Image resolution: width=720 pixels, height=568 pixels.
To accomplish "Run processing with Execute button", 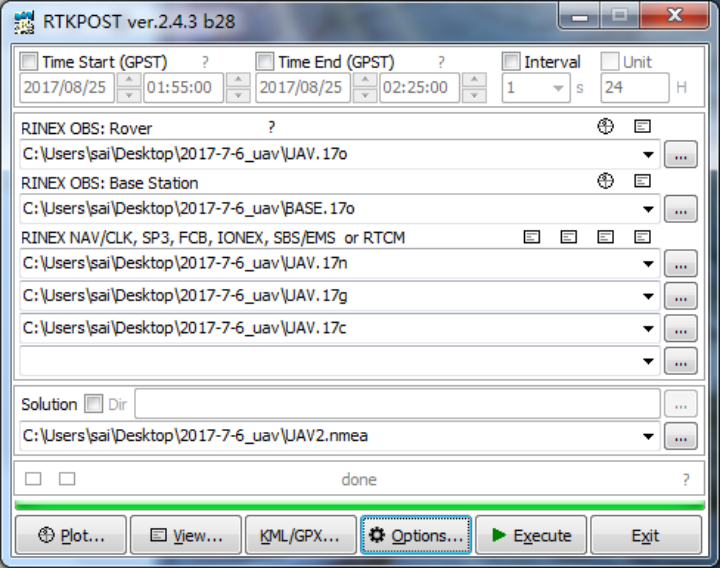I will [x=531, y=535].
